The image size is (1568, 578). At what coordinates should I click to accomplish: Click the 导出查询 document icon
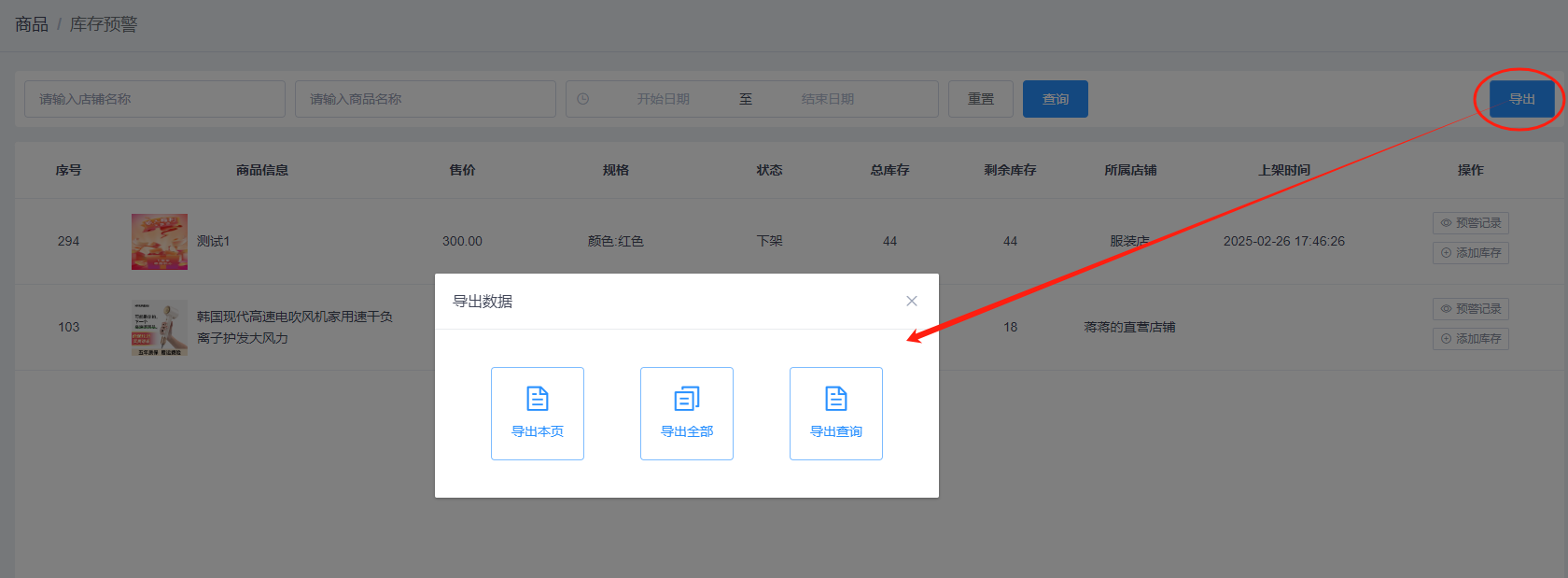pos(836,400)
